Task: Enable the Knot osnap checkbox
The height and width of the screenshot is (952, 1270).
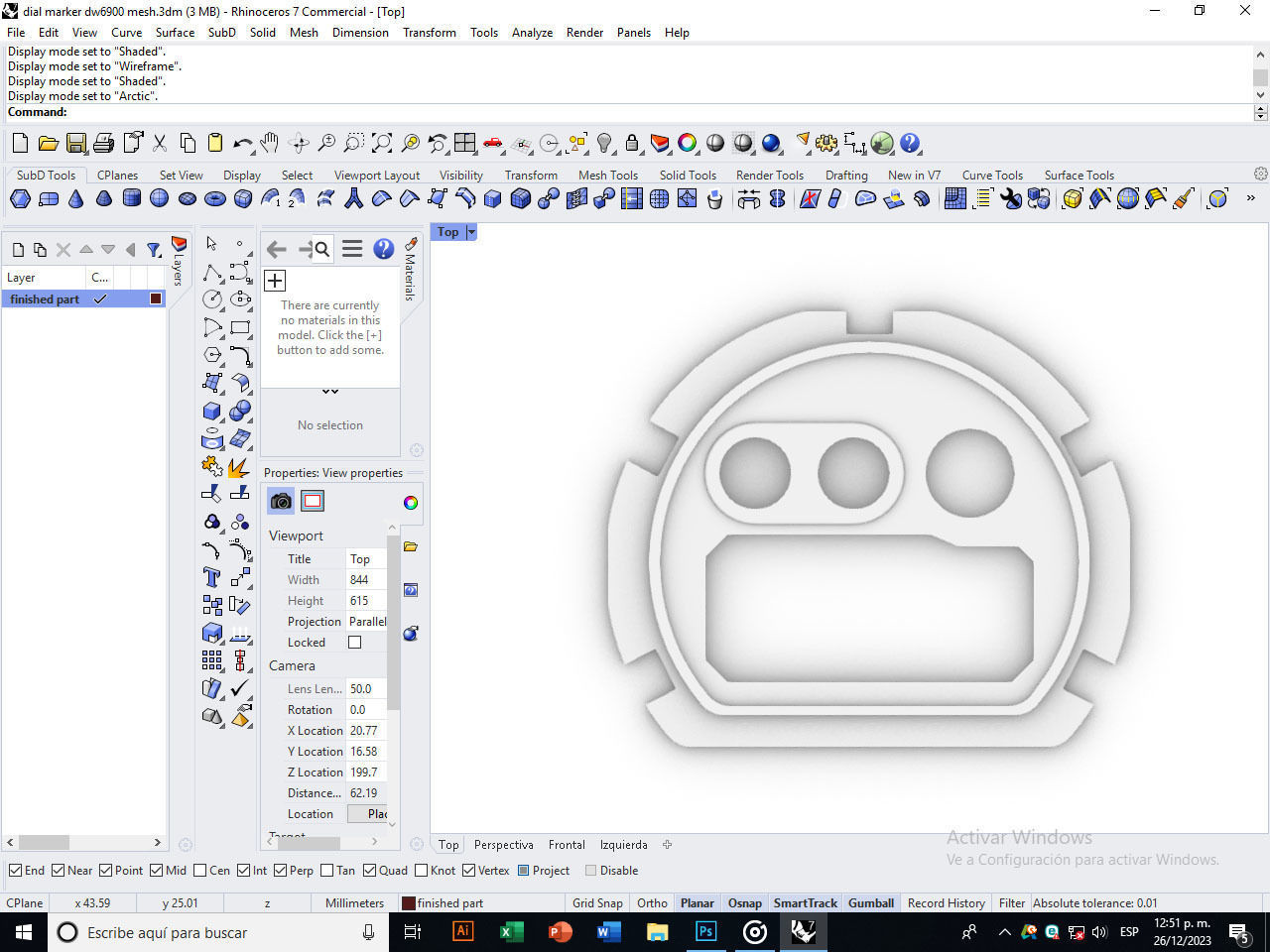Action: tap(421, 871)
